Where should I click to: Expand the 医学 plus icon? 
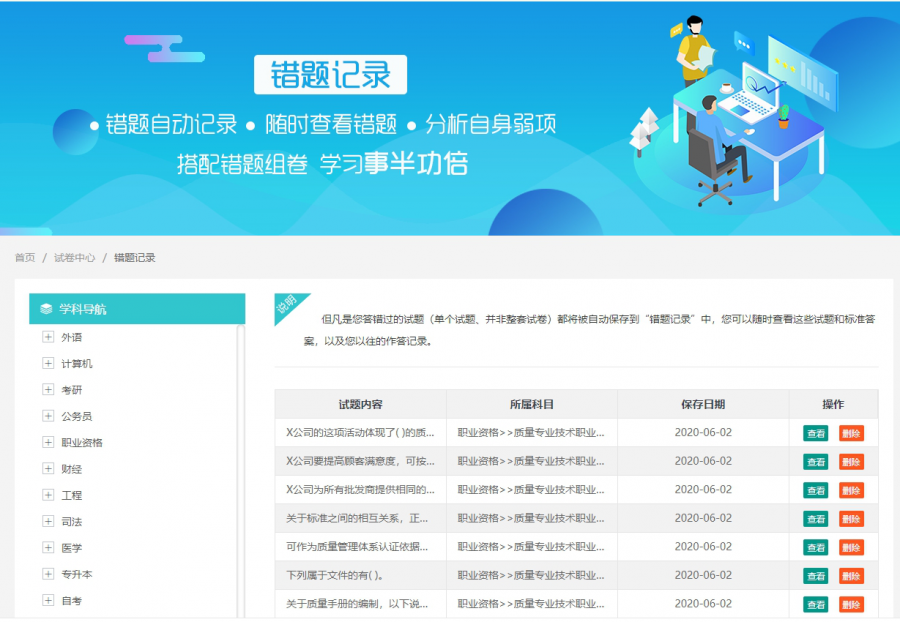click(x=48, y=547)
